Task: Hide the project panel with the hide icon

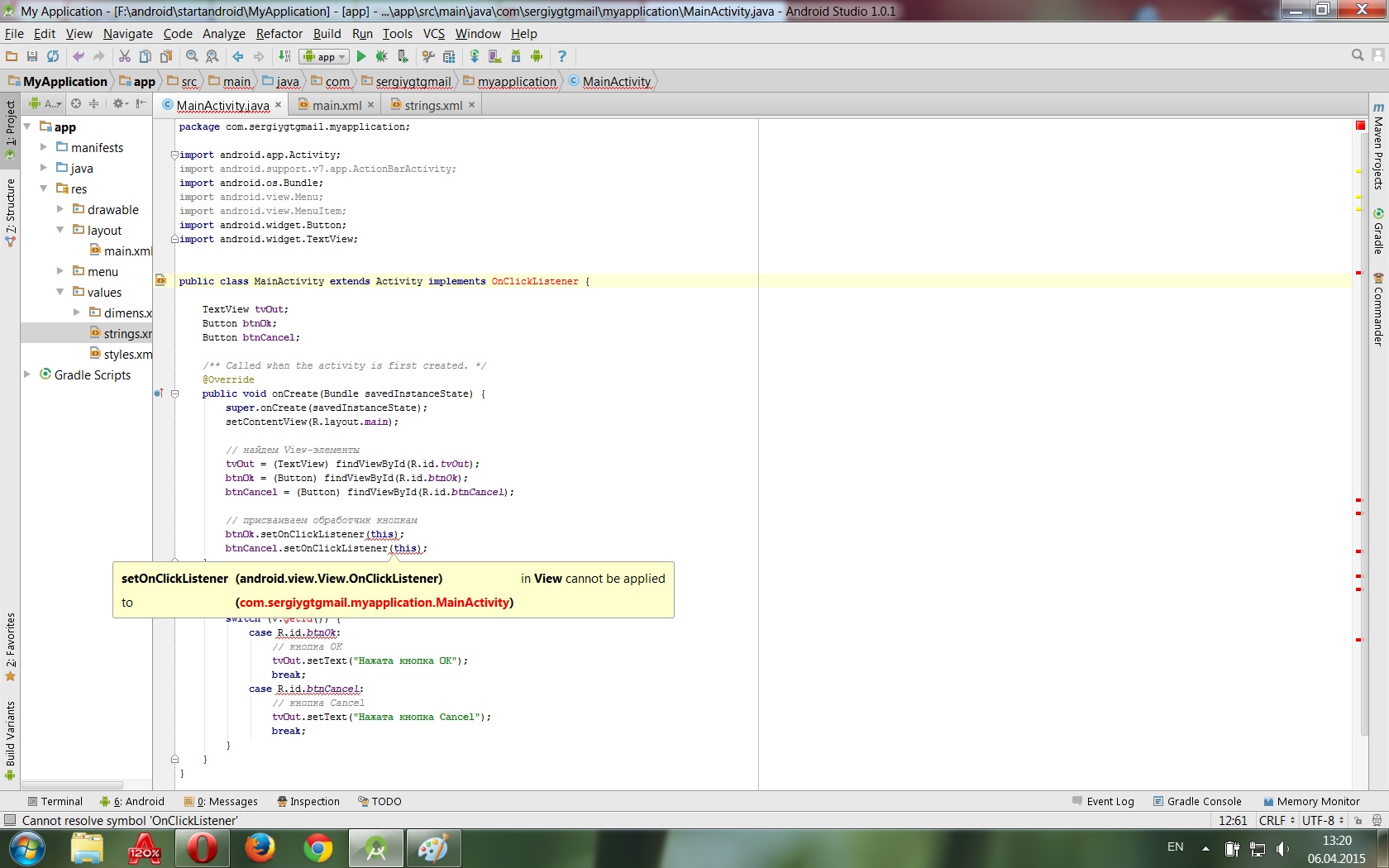Action: 141,103
